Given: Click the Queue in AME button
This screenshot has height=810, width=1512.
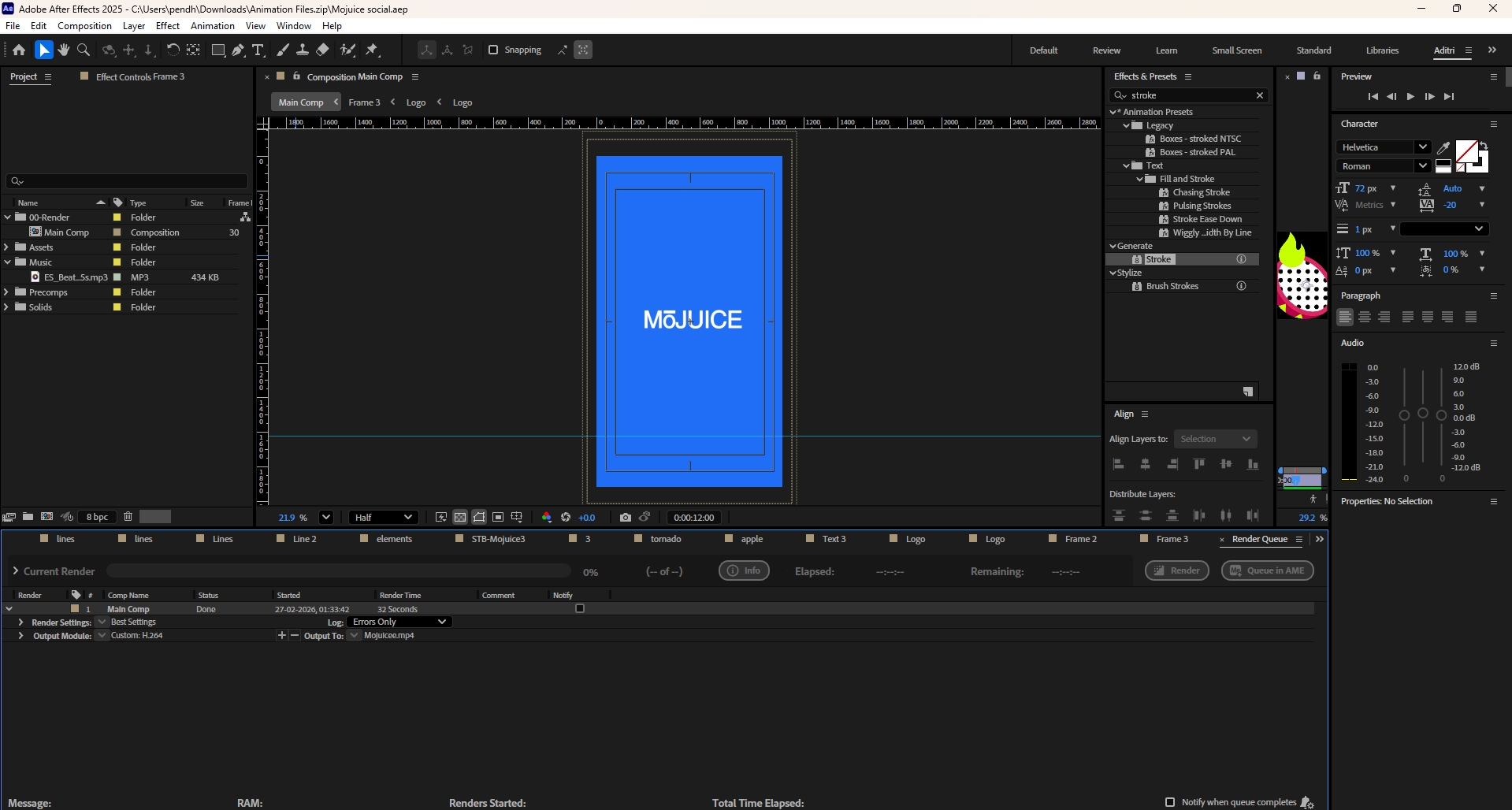Looking at the screenshot, I should pyautogui.click(x=1268, y=570).
